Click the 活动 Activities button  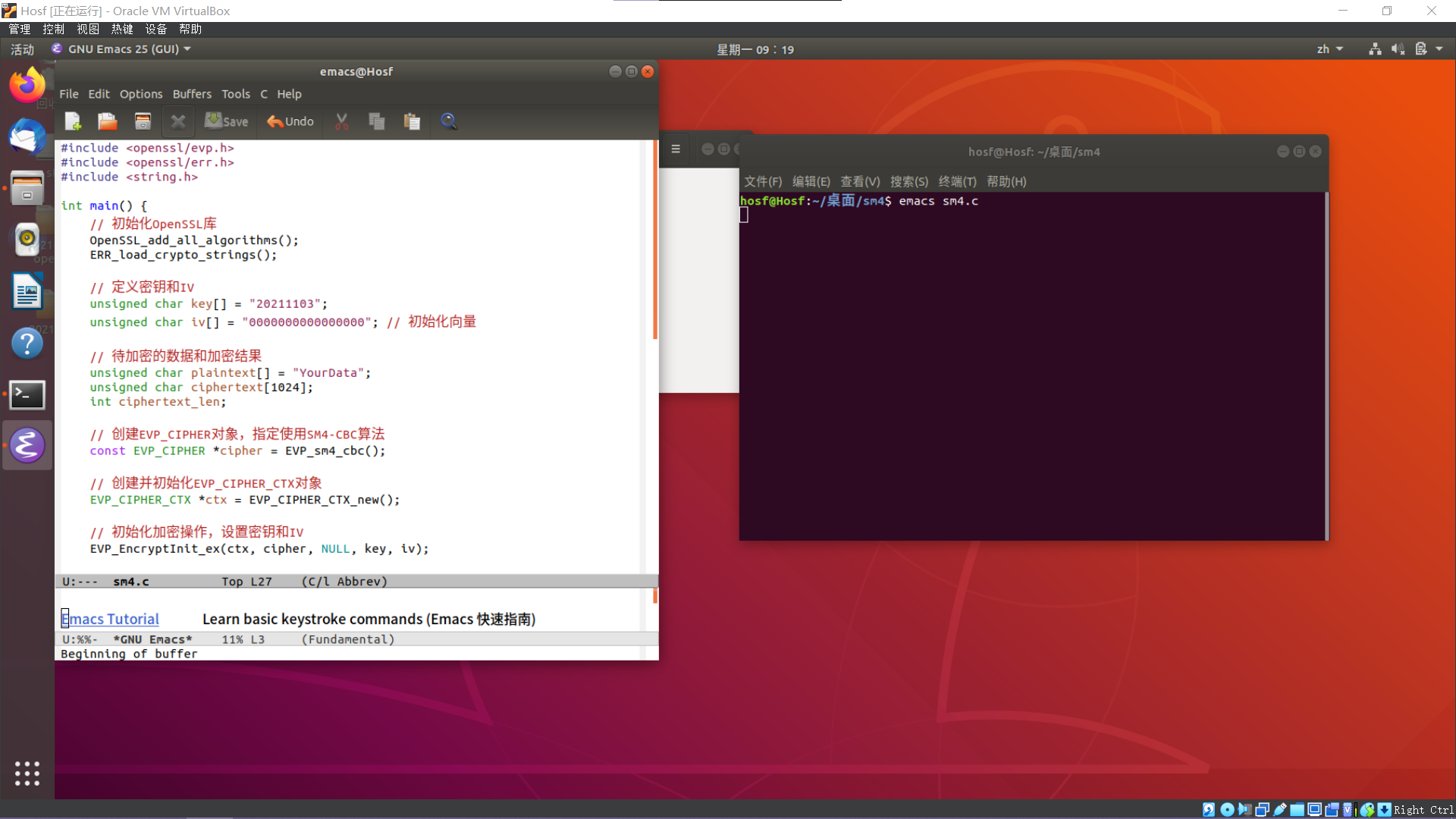pyautogui.click(x=22, y=49)
